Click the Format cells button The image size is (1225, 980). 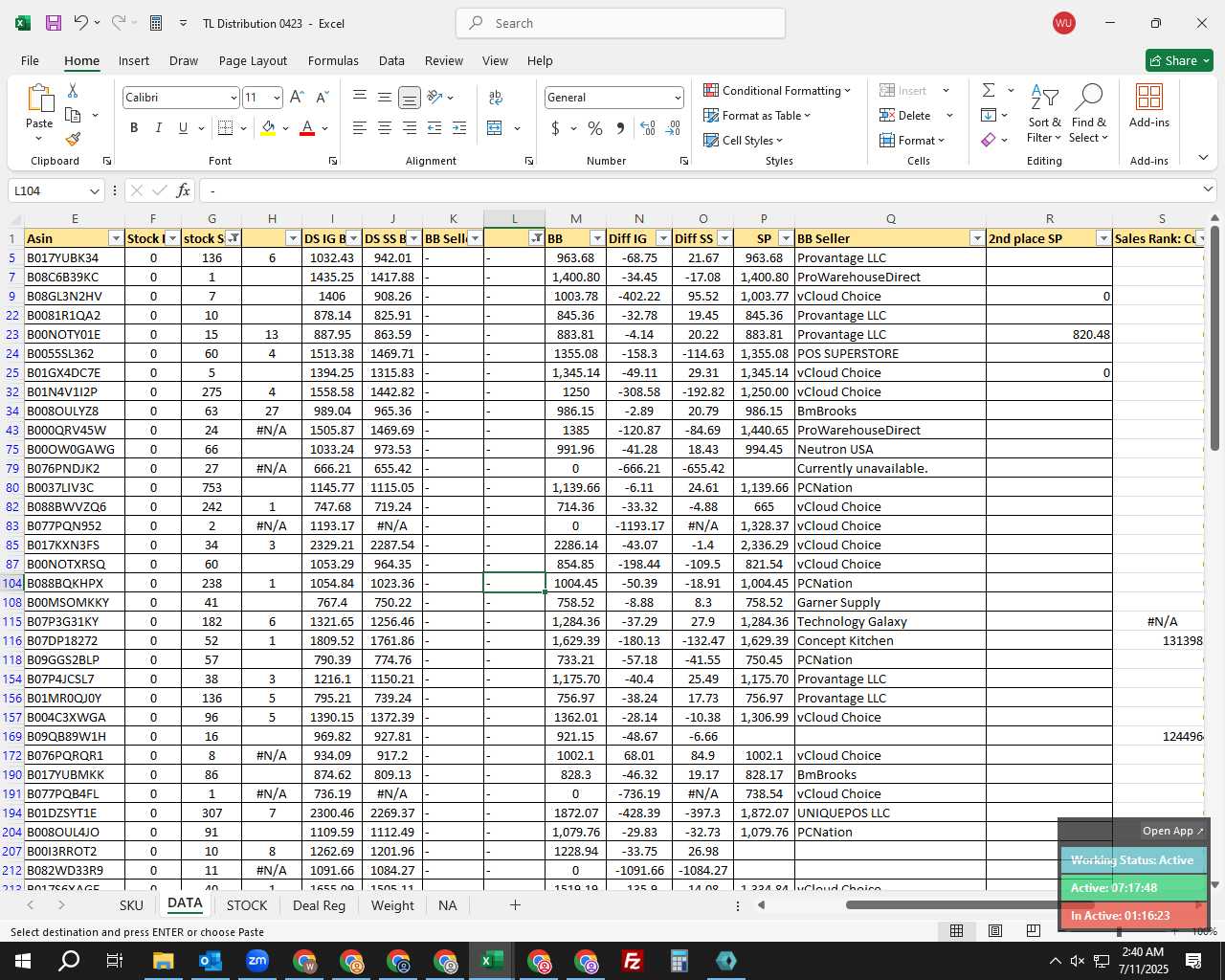[x=913, y=140]
